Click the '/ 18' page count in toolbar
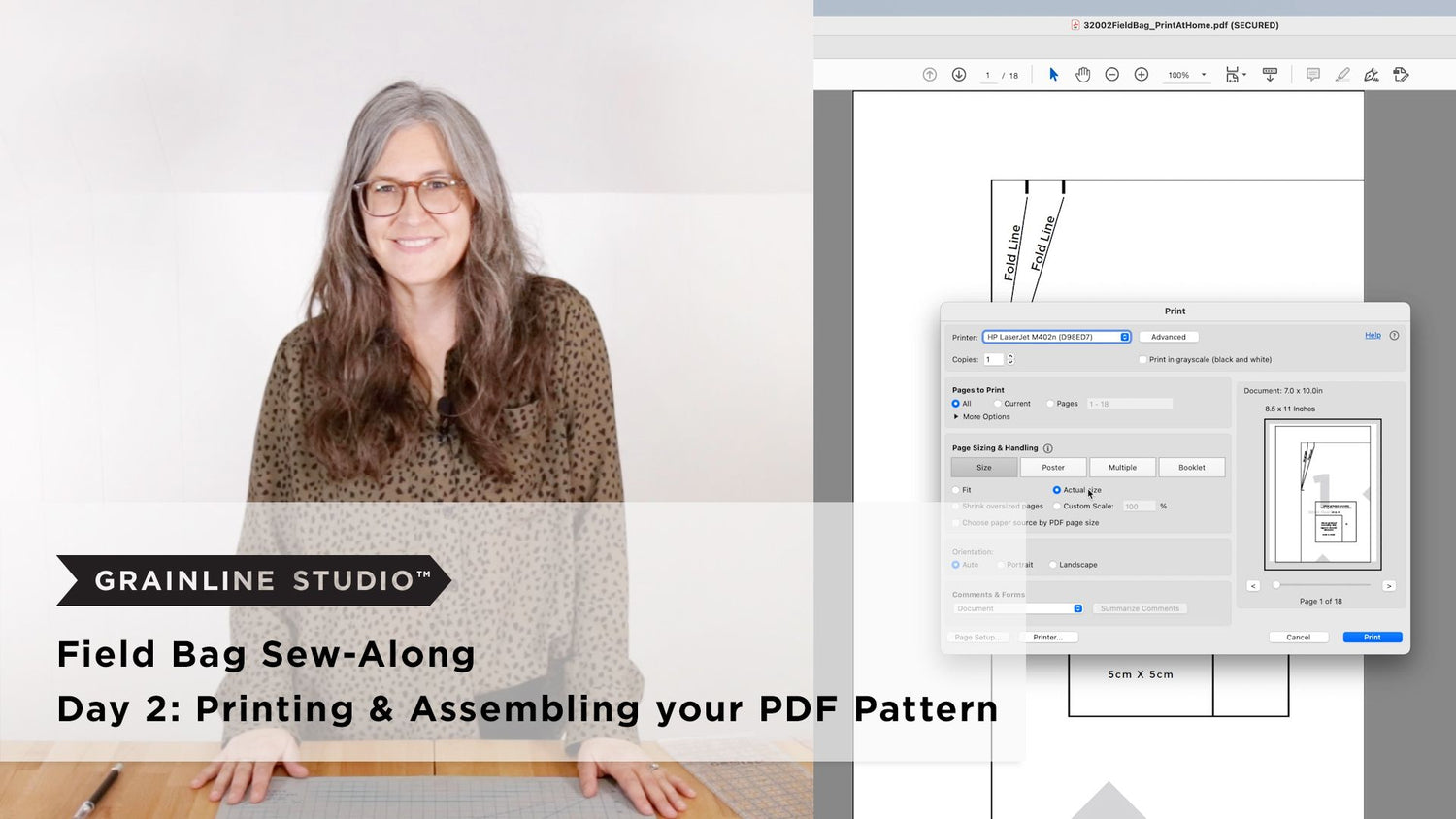Image resolution: width=1456 pixels, height=819 pixels. pyautogui.click(x=1010, y=76)
